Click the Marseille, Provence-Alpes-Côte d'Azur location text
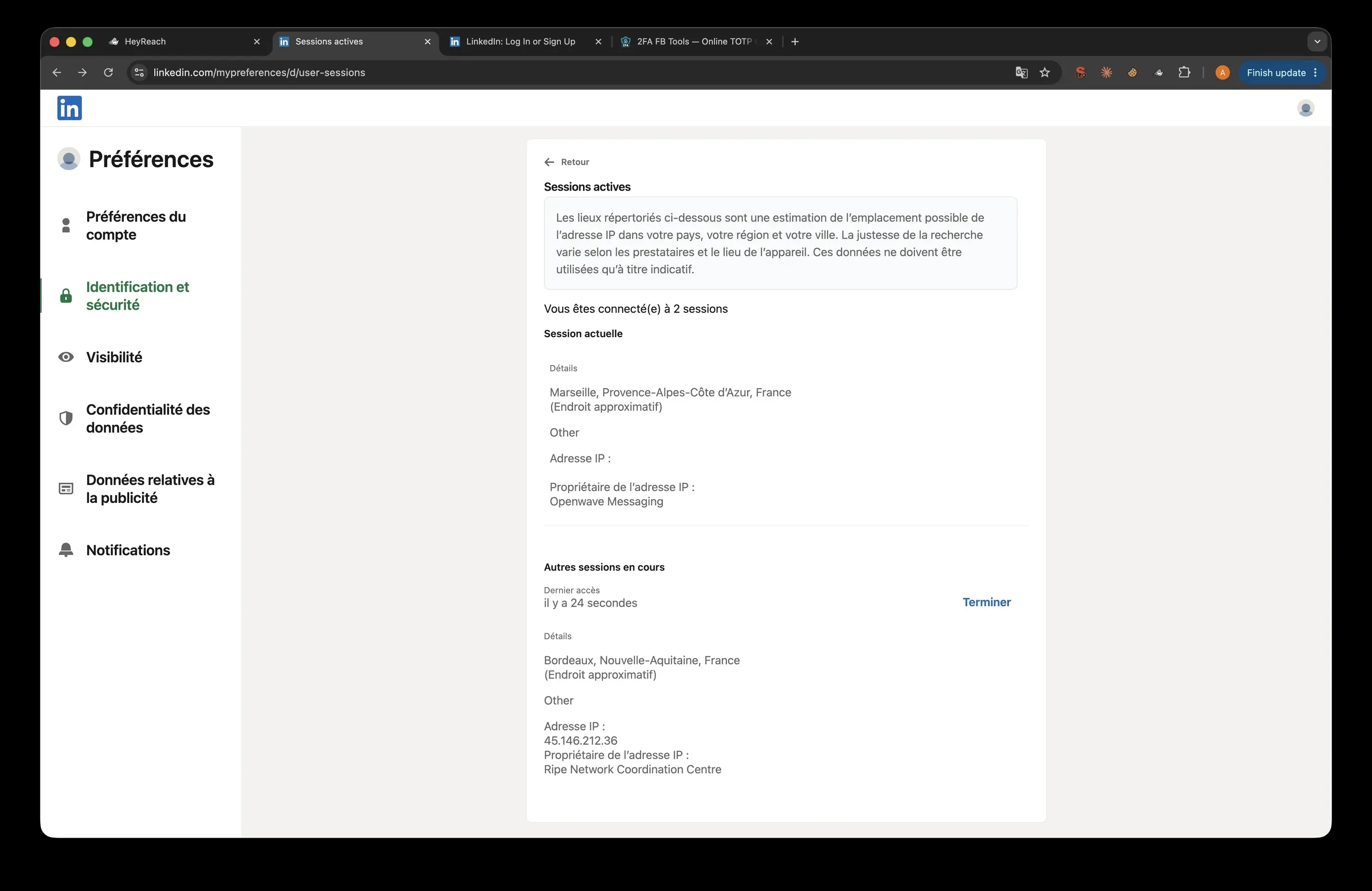Image resolution: width=1372 pixels, height=891 pixels. click(670, 392)
